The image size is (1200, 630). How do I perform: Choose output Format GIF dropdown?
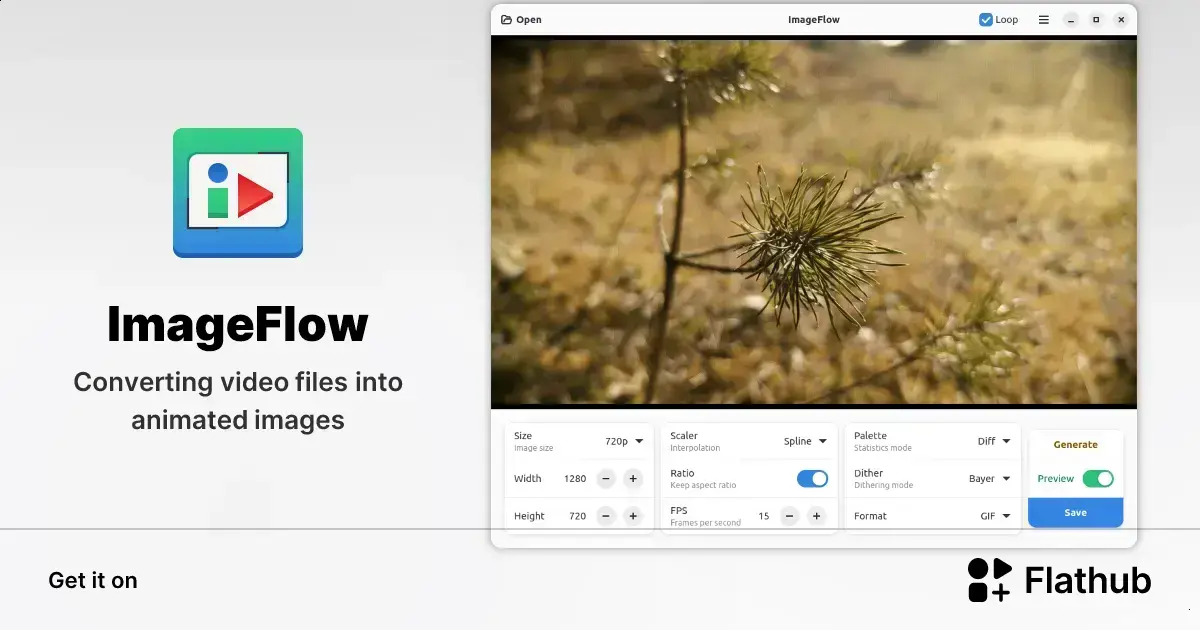995,516
